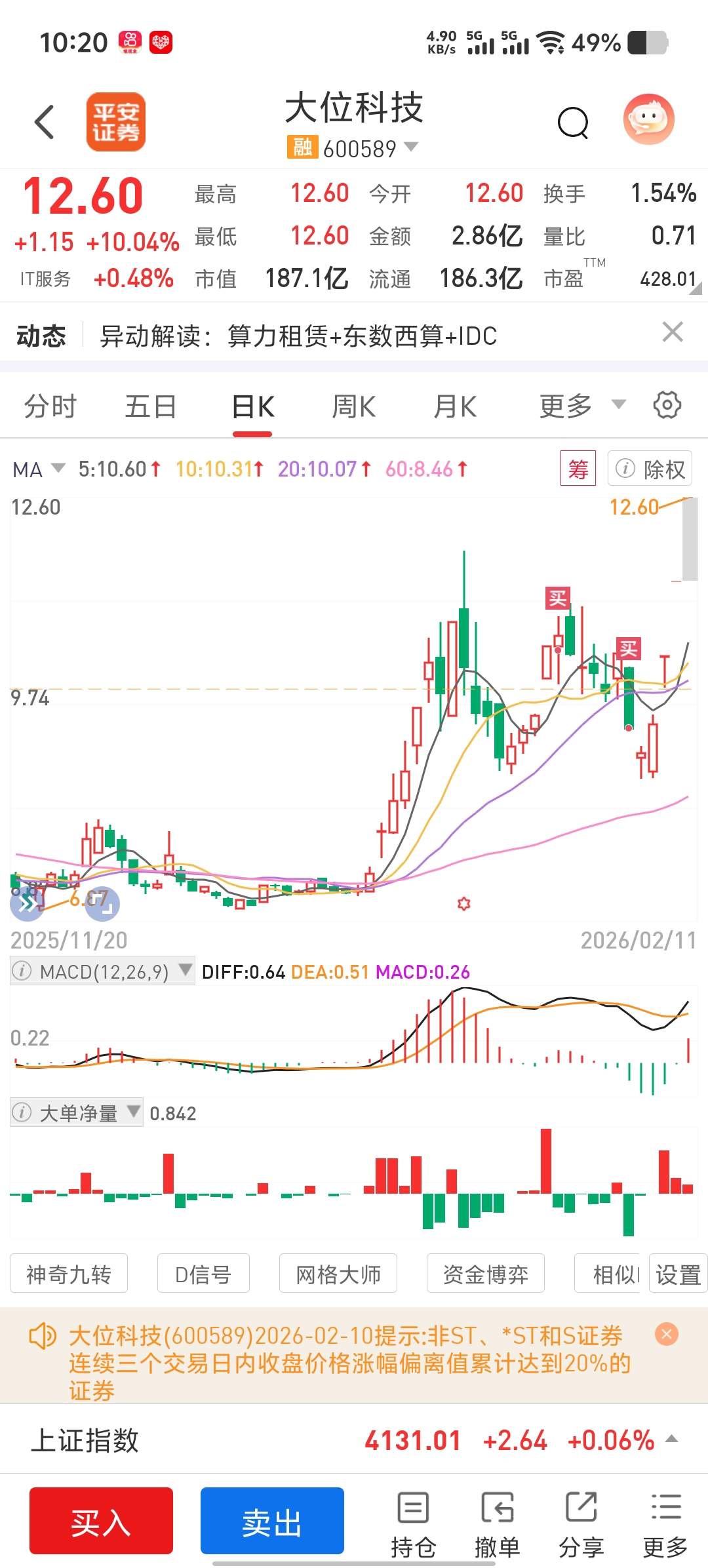
Task: Select 资金博弈 indicator
Action: pos(486,1274)
